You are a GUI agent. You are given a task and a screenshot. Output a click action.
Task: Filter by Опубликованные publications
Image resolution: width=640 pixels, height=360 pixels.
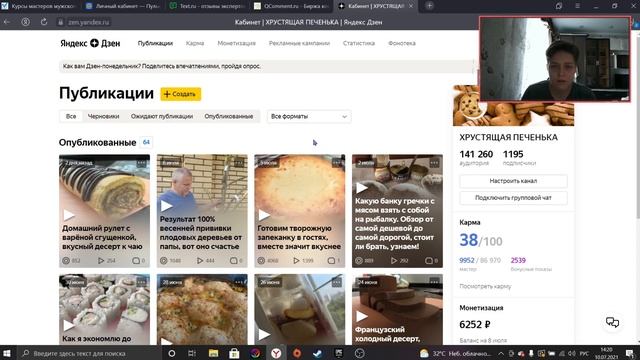click(x=229, y=116)
